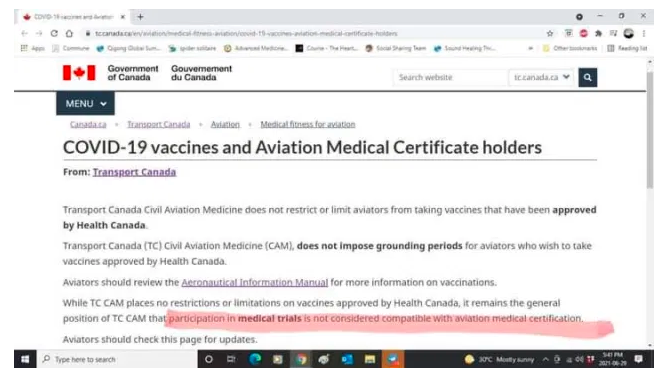Open the orange-highlighted taskbar app
663x377 pixels.
[393, 359]
